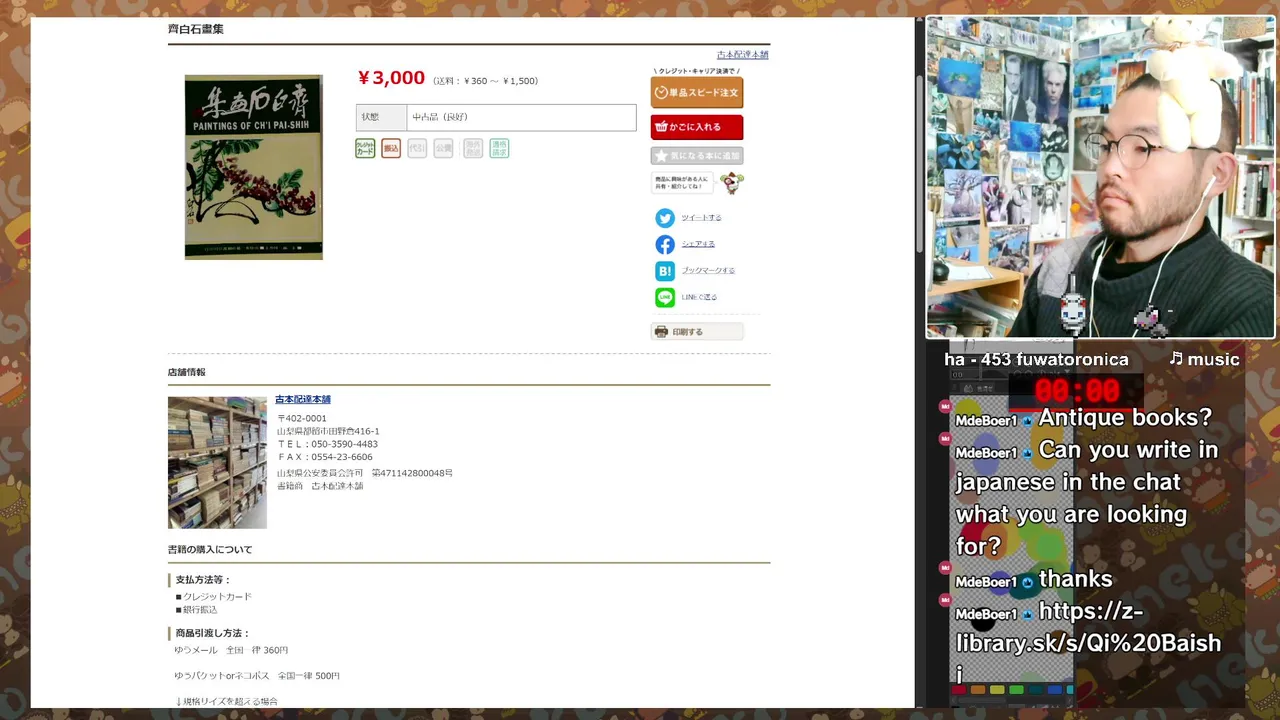The image size is (1280, 720).
Task: Click the クレジットカード payment method line
Action: 214,597
